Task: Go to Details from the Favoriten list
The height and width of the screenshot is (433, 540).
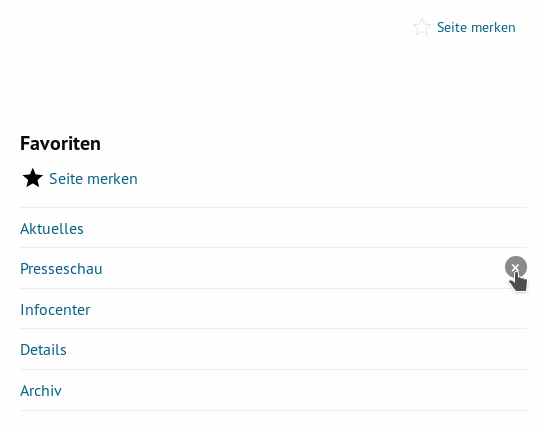Action: tap(43, 349)
